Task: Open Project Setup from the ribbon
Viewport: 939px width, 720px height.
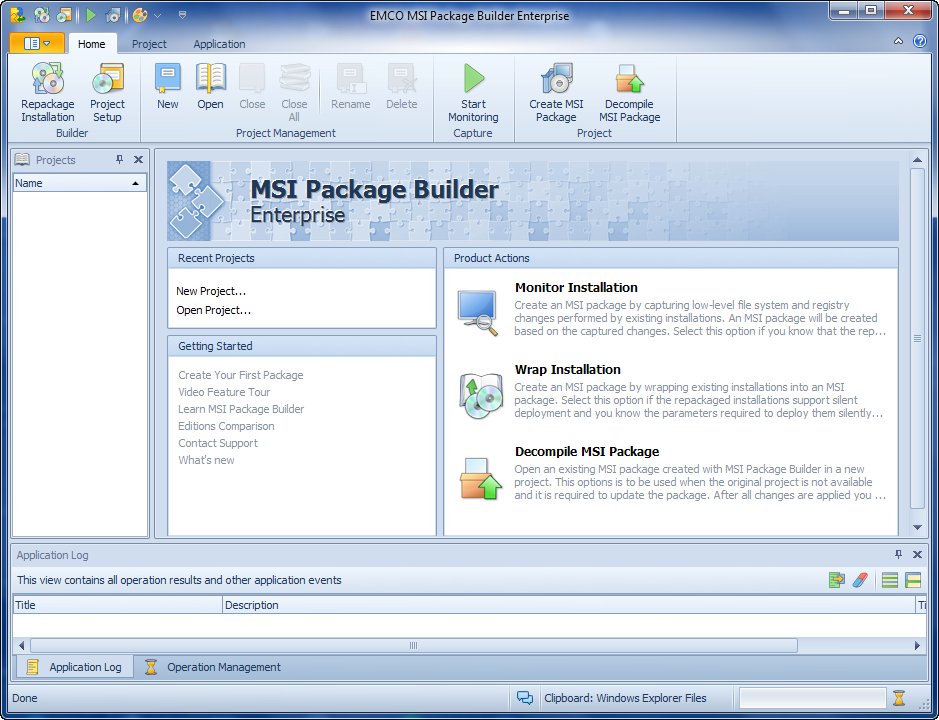Action: [108, 93]
